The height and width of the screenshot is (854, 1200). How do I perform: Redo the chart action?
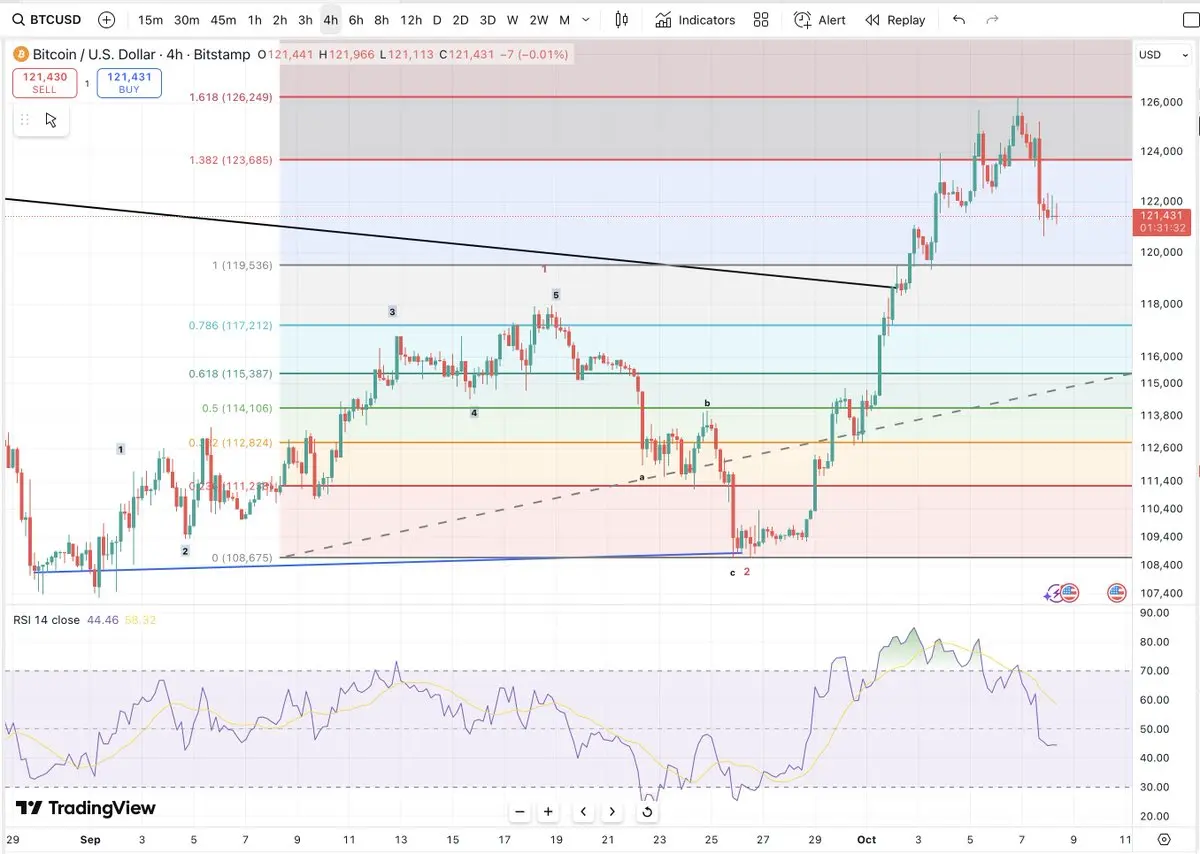(x=992, y=20)
